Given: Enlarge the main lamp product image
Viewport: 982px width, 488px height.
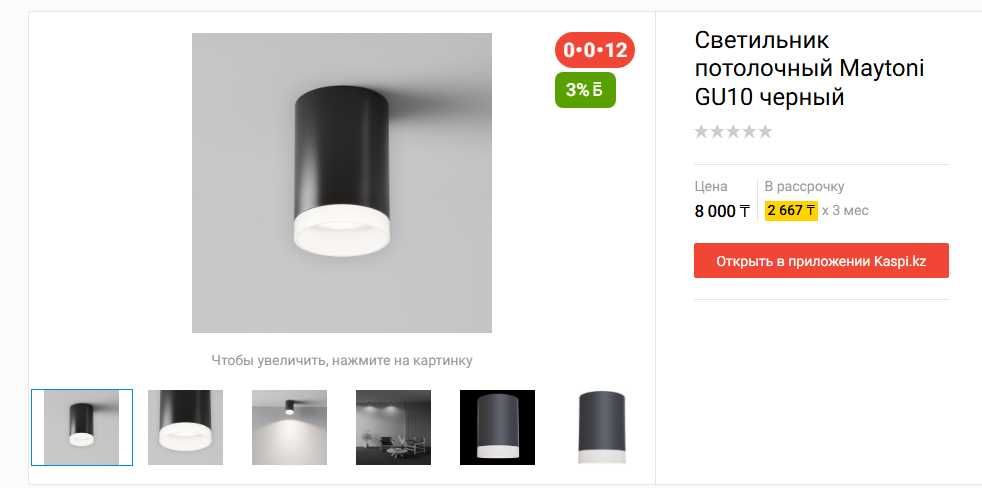Looking at the screenshot, I should pos(342,183).
